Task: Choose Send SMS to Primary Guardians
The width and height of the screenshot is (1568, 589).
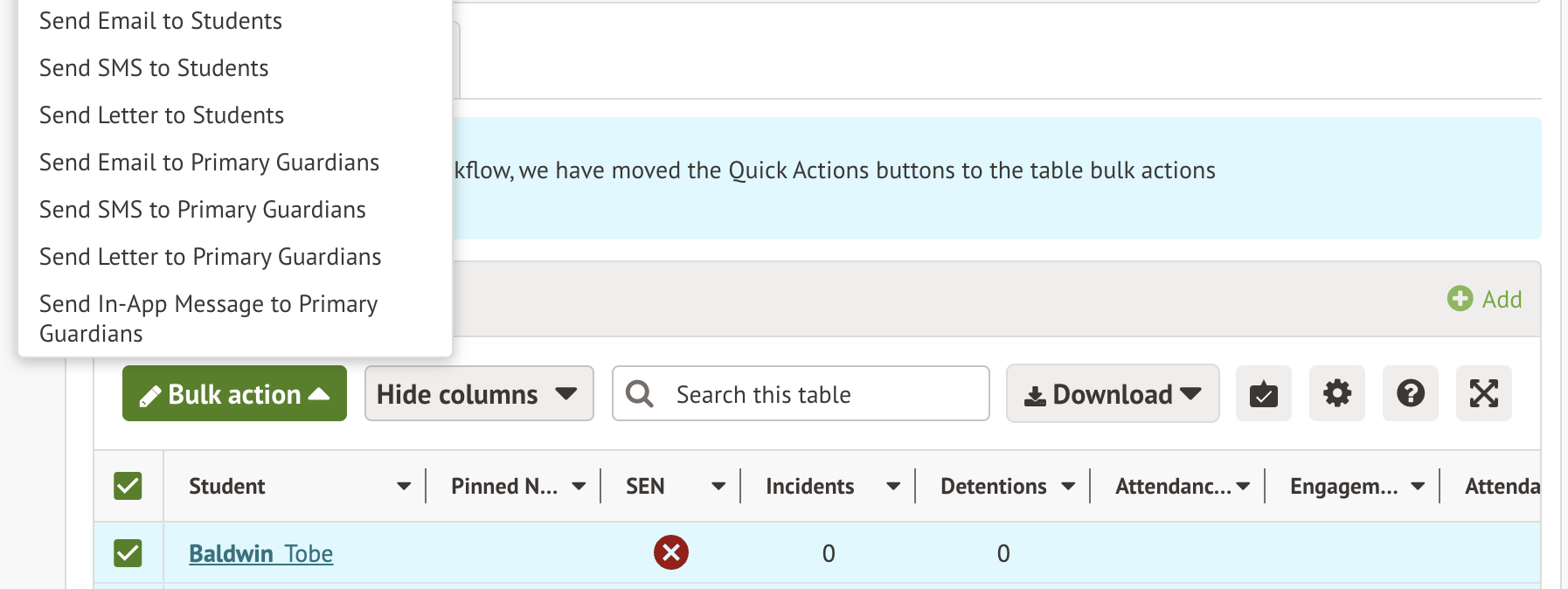Action: [x=203, y=210]
